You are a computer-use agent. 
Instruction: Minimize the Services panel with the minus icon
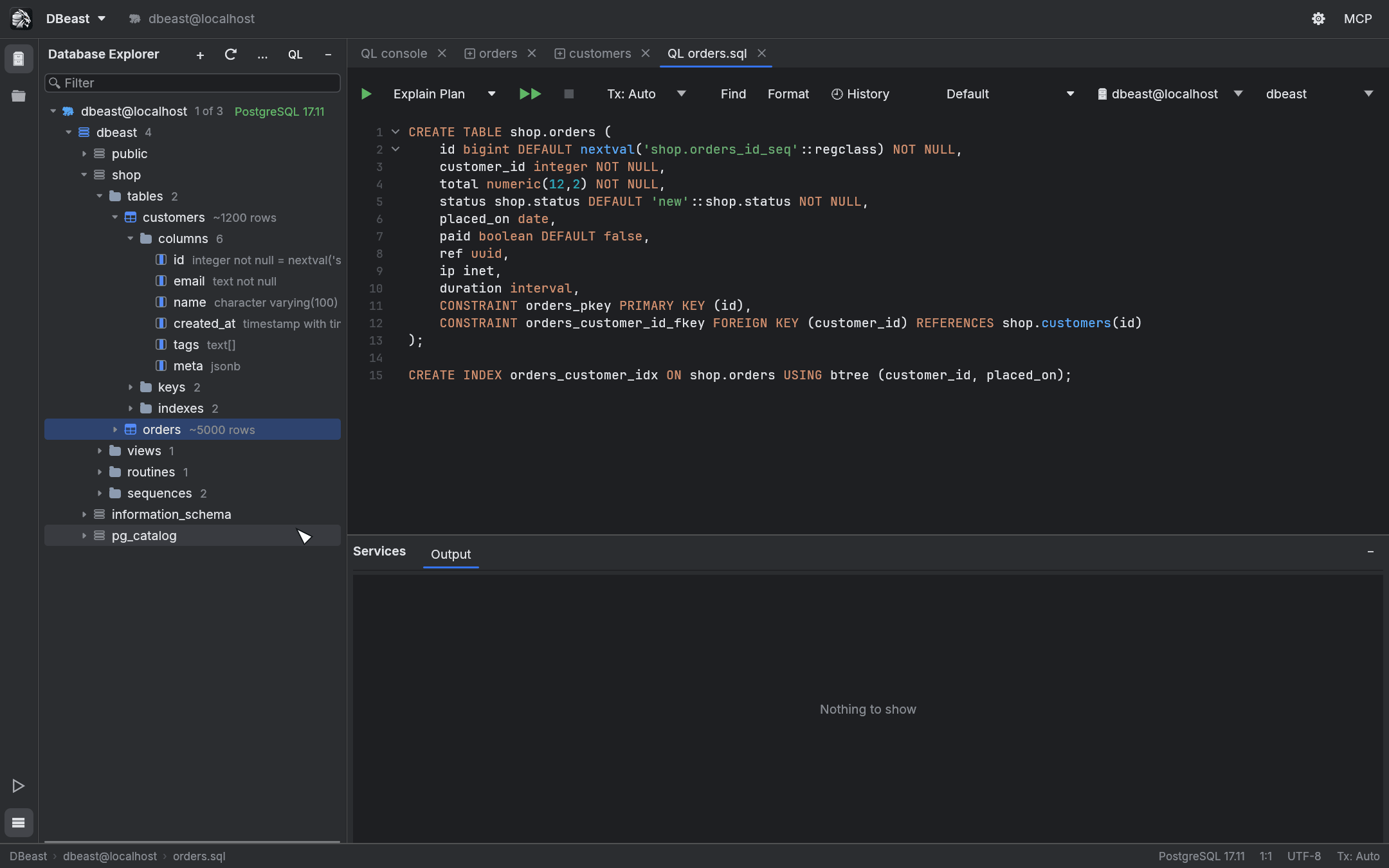(x=1370, y=552)
